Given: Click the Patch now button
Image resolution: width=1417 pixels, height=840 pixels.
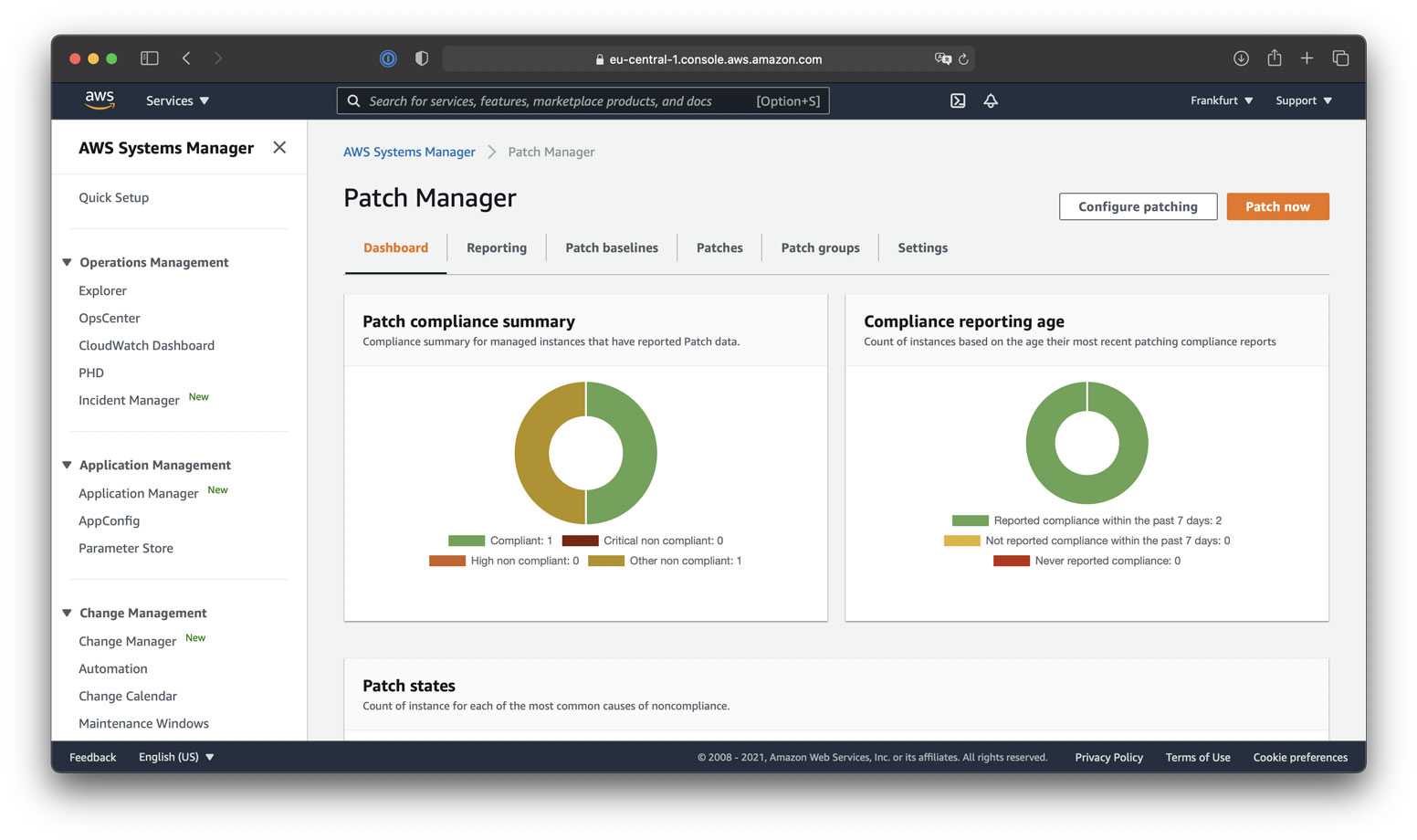Looking at the screenshot, I should point(1277,206).
